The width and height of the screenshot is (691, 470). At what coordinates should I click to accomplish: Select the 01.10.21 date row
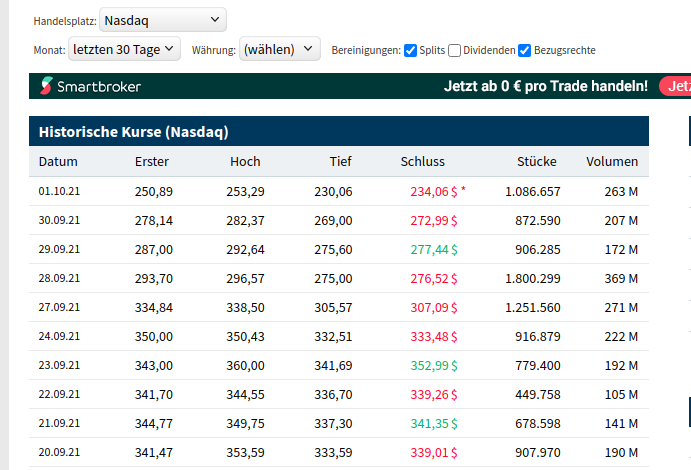pyautogui.click(x=60, y=191)
